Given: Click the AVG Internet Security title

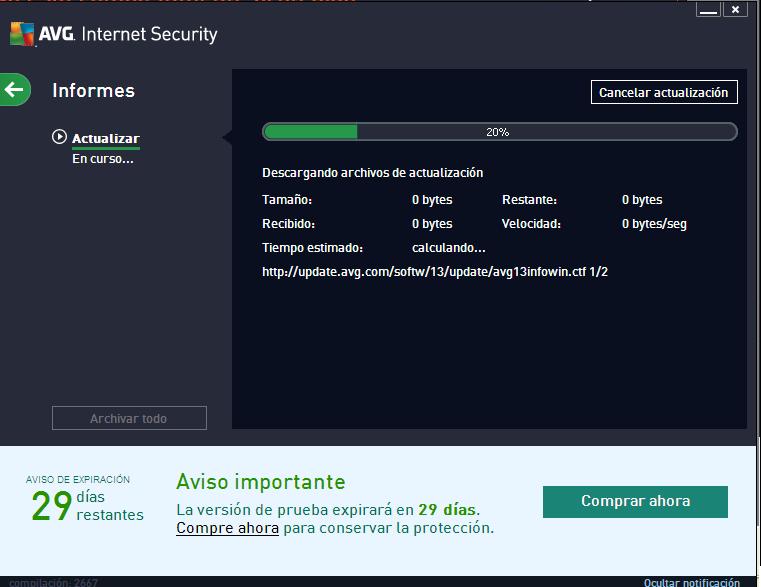Looking at the screenshot, I should 128,34.
